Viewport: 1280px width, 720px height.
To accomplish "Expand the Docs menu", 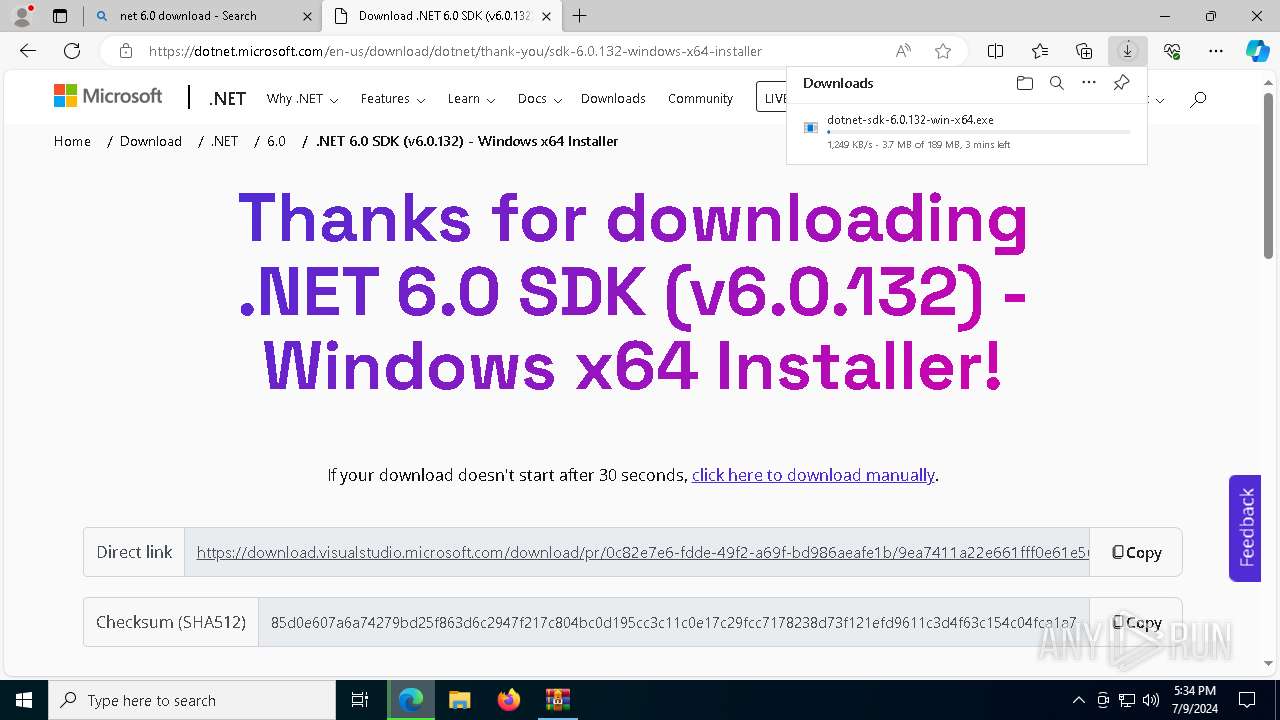I will tap(540, 99).
